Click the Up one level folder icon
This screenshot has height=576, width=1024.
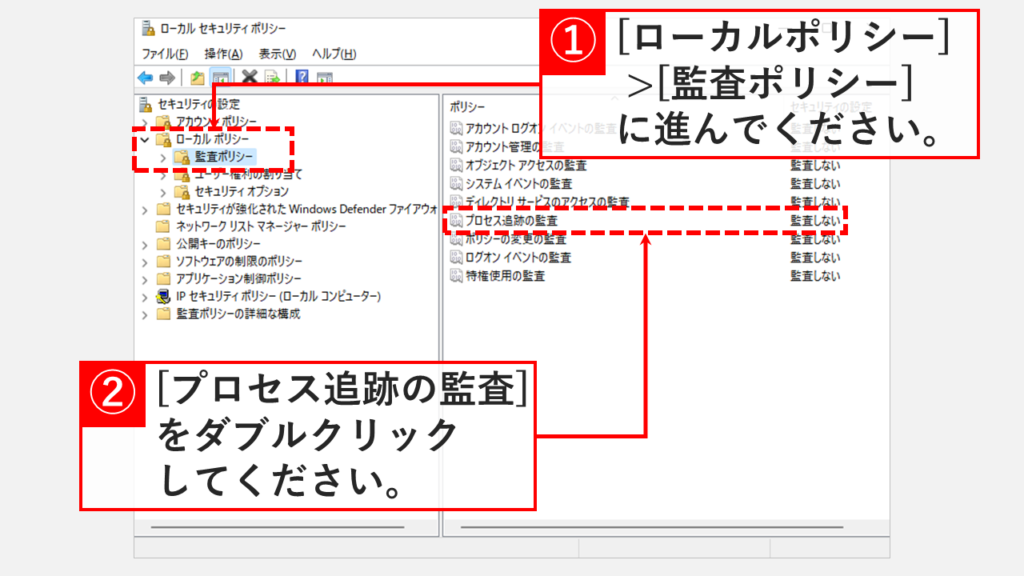198,78
